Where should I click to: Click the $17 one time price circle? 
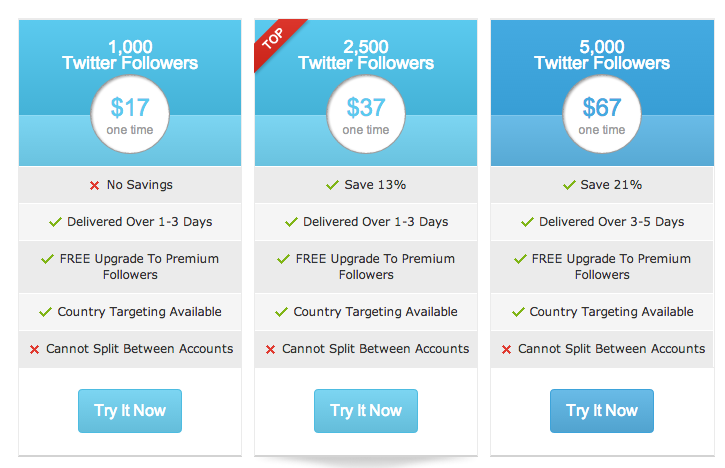tap(130, 115)
